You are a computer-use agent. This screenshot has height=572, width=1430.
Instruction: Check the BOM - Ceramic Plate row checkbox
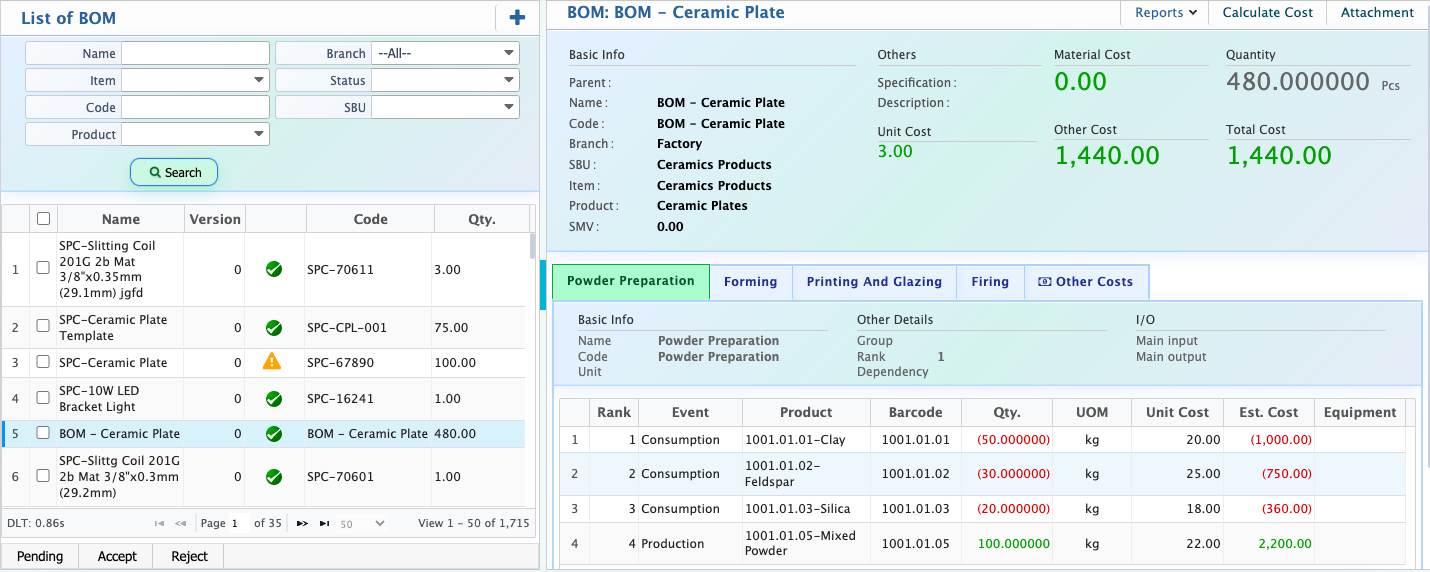point(43,433)
